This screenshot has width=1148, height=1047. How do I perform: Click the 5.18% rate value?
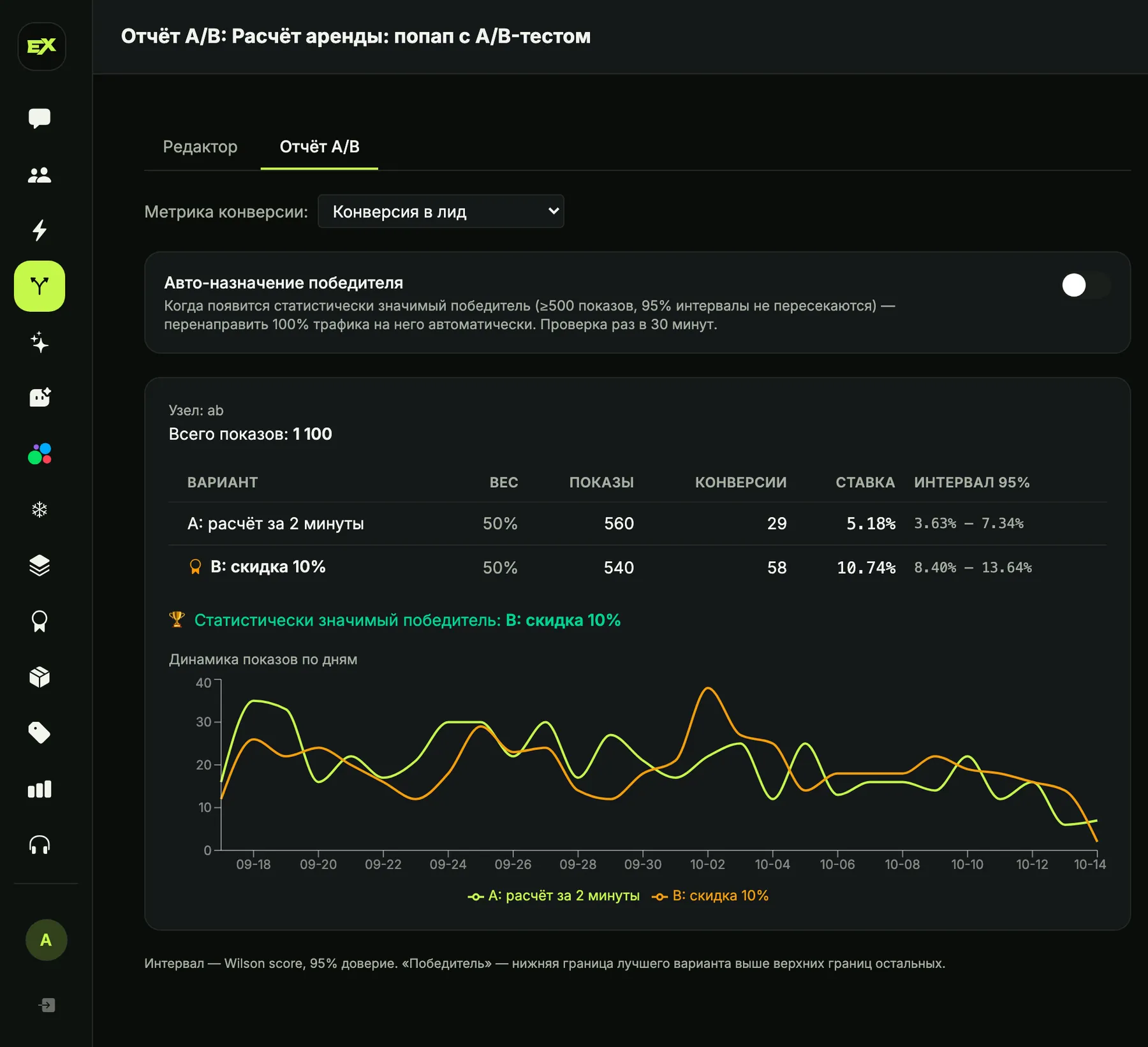[x=871, y=523]
